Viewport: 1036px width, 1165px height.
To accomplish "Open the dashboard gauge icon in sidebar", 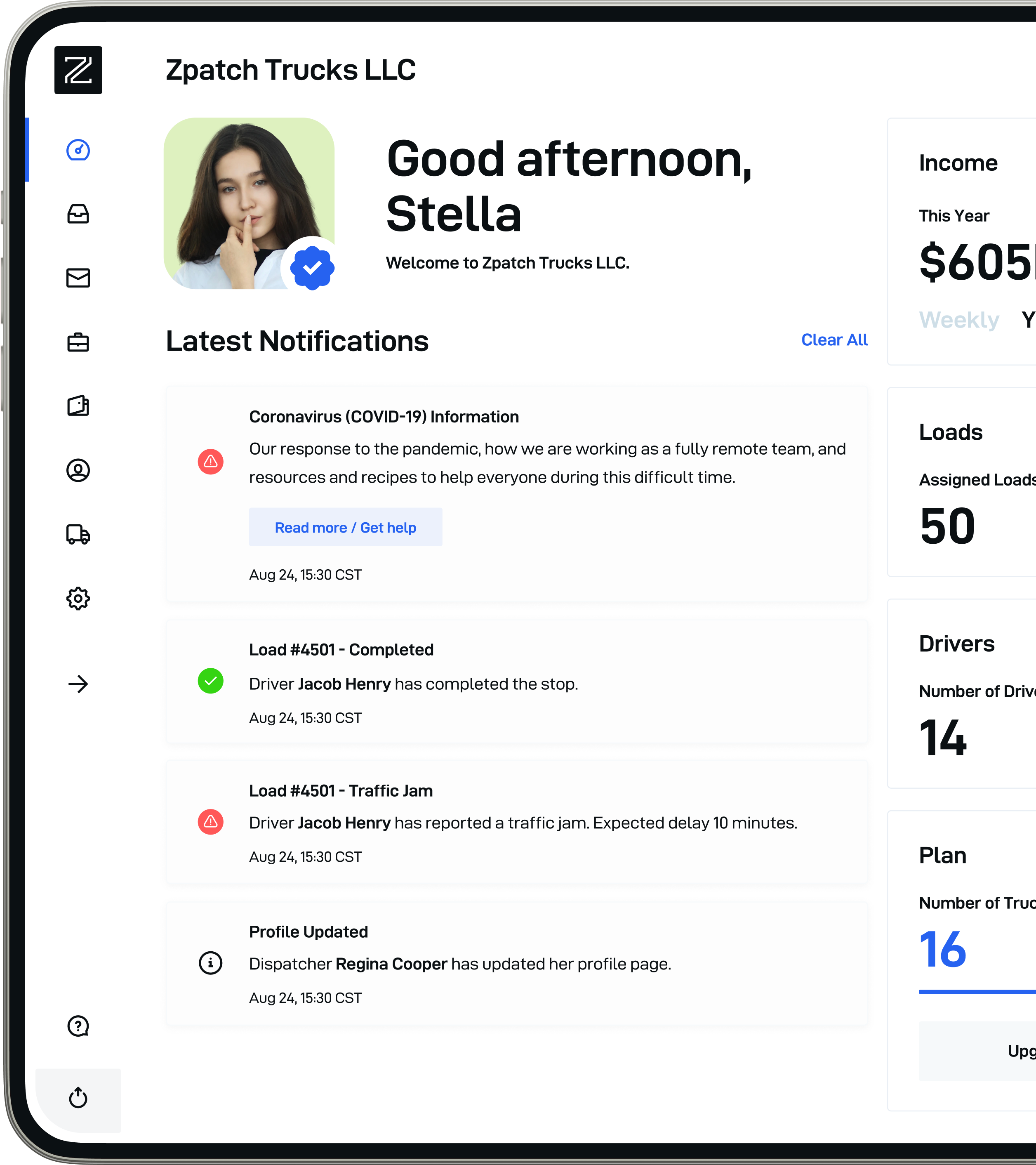I will [x=78, y=150].
